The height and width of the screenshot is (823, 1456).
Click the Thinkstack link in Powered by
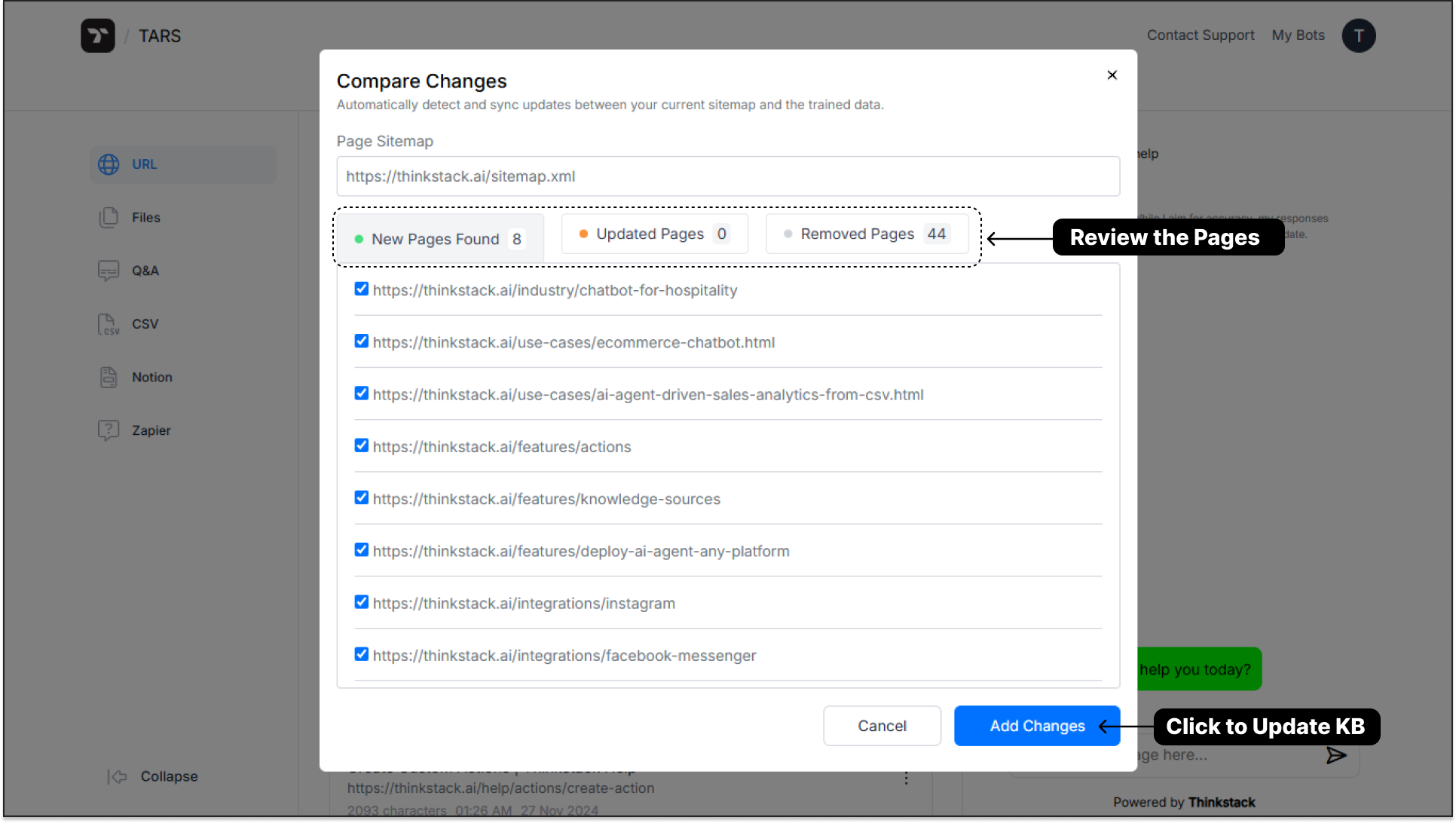pyautogui.click(x=1222, y=803)
